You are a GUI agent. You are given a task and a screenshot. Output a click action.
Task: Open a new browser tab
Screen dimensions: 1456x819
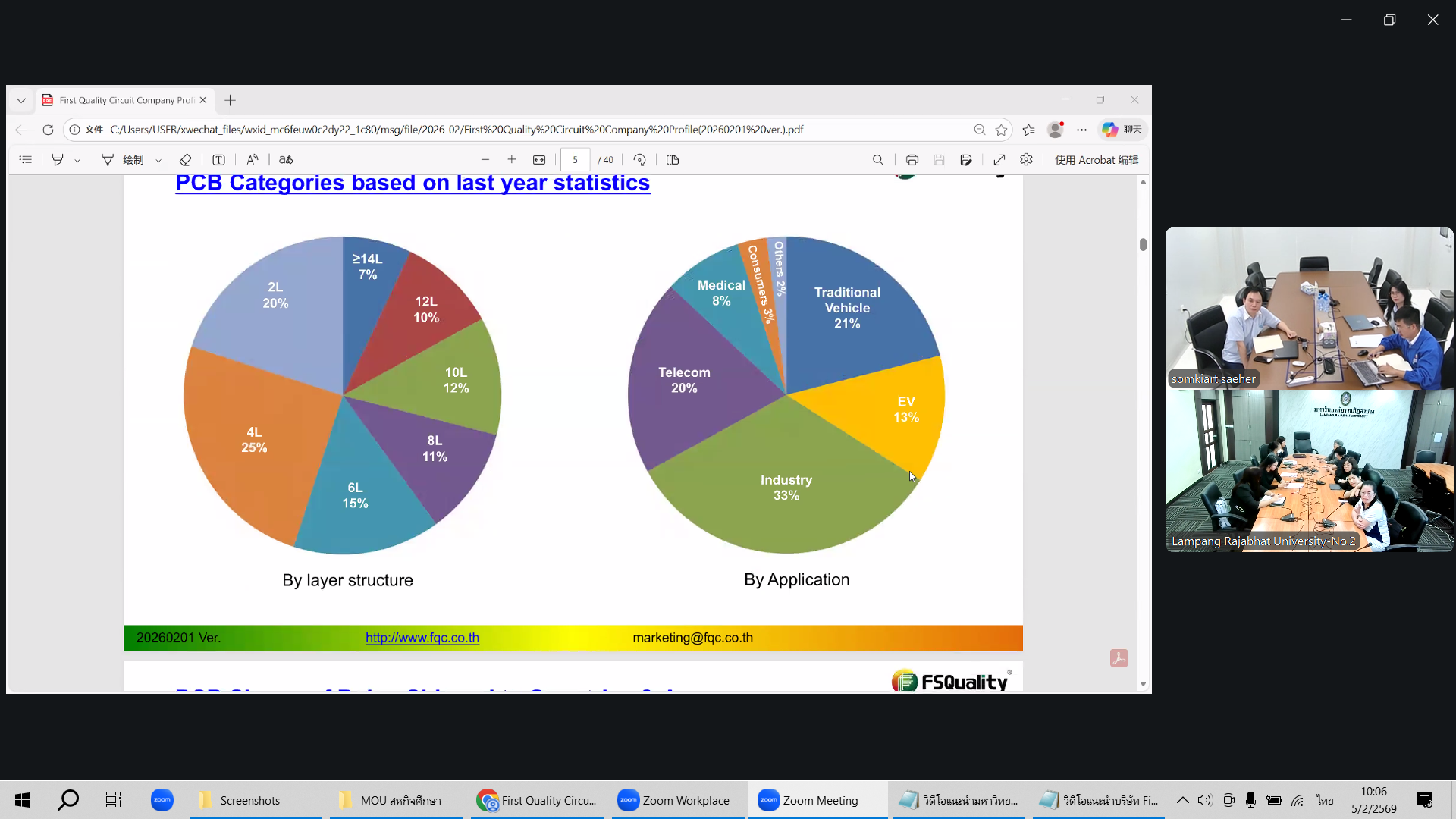coord(231,100)
